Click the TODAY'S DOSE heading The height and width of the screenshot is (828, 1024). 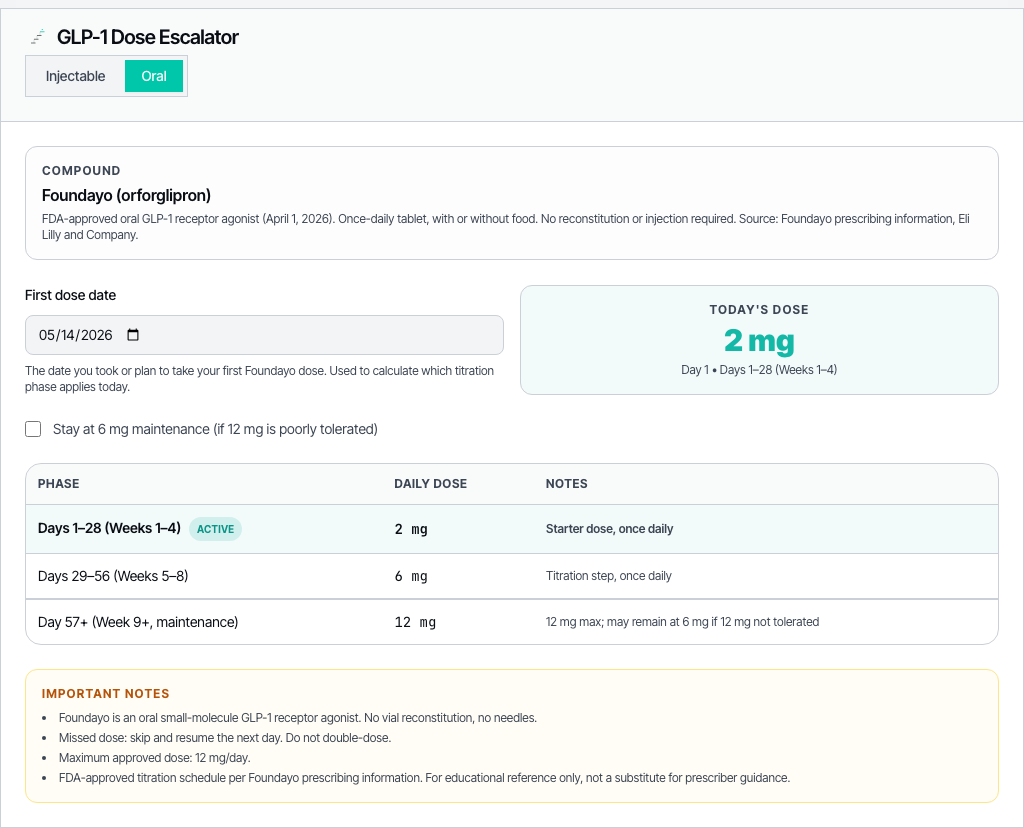(x=759, y=310)
